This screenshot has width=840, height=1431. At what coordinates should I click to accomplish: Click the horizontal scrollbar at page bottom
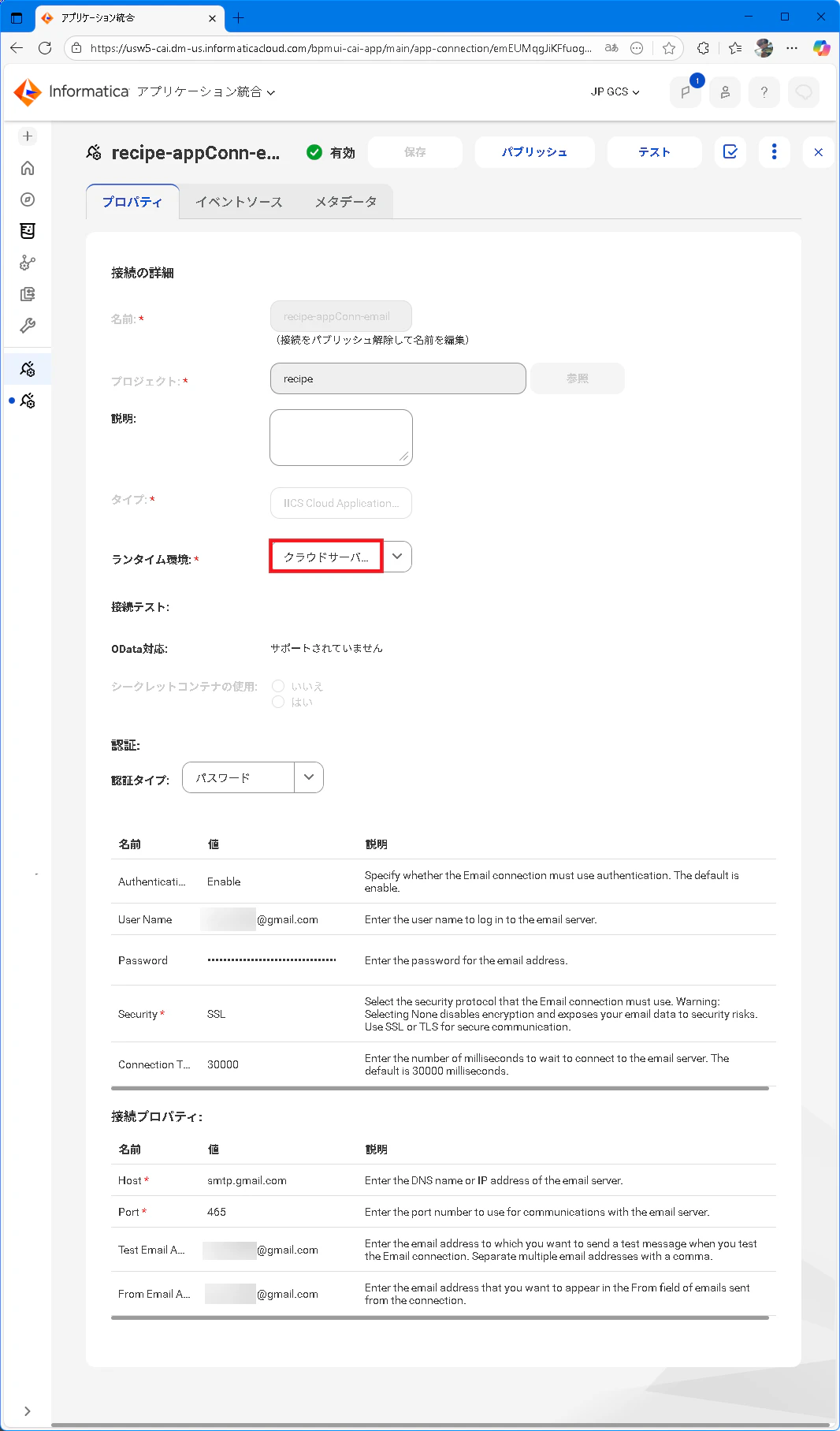click(x=440, y=1425)
